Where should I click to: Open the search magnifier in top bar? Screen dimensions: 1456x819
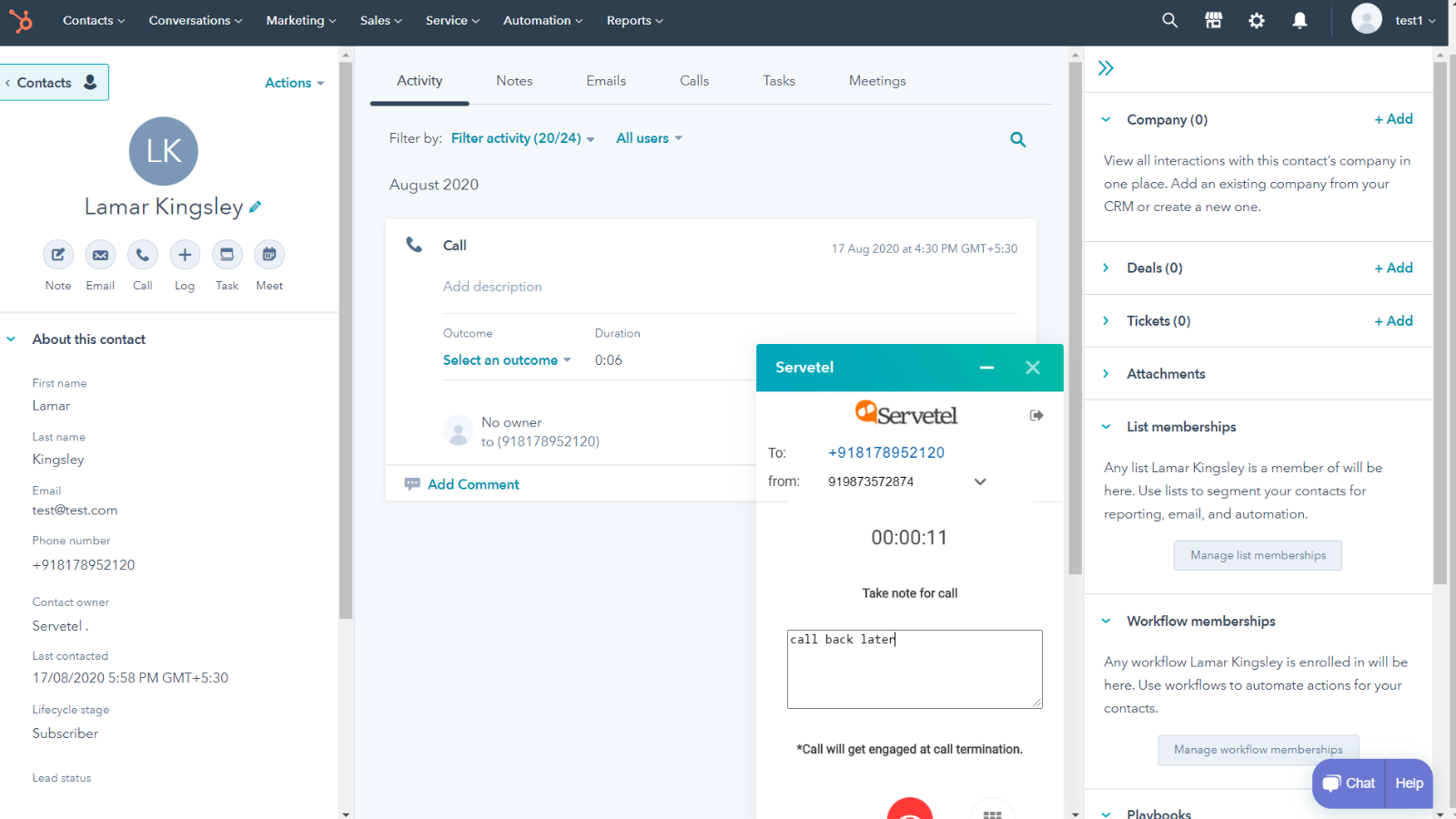1170,20
